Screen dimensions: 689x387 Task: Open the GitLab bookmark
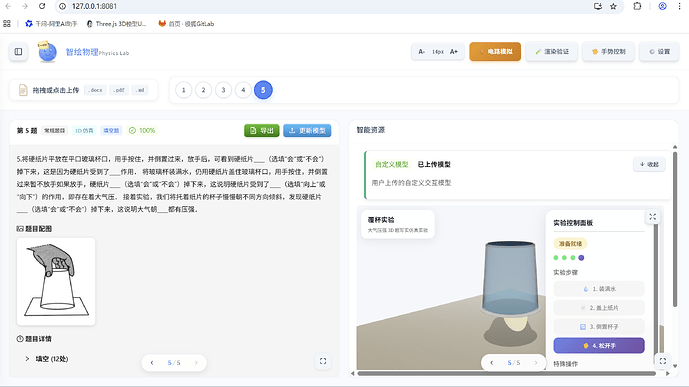pos(186,24)
